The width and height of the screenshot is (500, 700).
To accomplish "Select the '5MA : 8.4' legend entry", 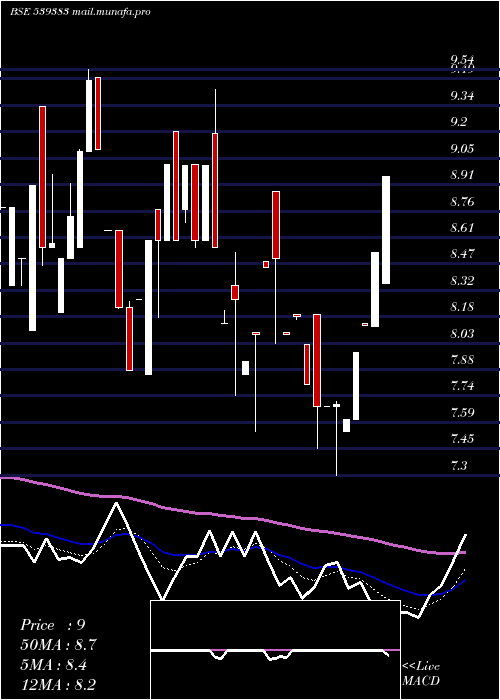I will pyautogui.click(x=54, y=665).
